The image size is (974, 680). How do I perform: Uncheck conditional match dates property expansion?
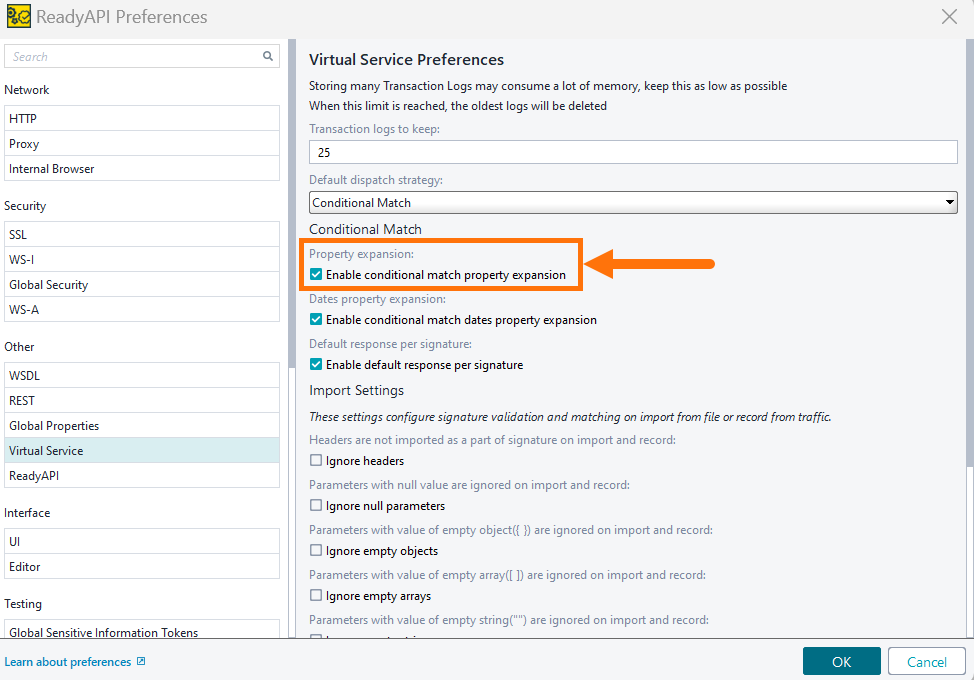316,320
